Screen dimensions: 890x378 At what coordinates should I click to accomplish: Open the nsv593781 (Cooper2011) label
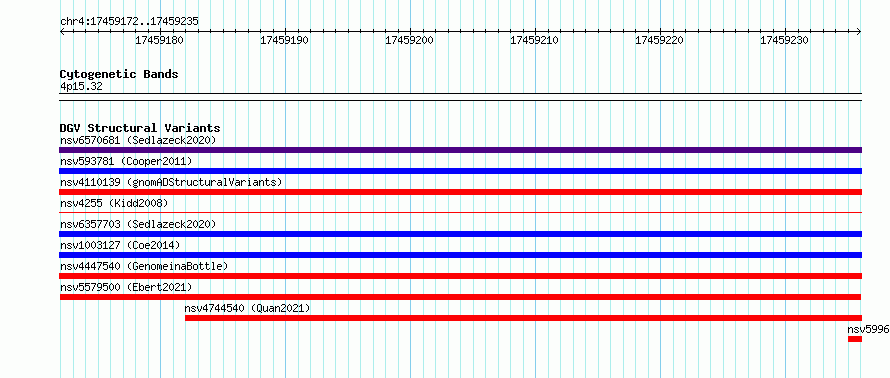(x=126, y=161)
